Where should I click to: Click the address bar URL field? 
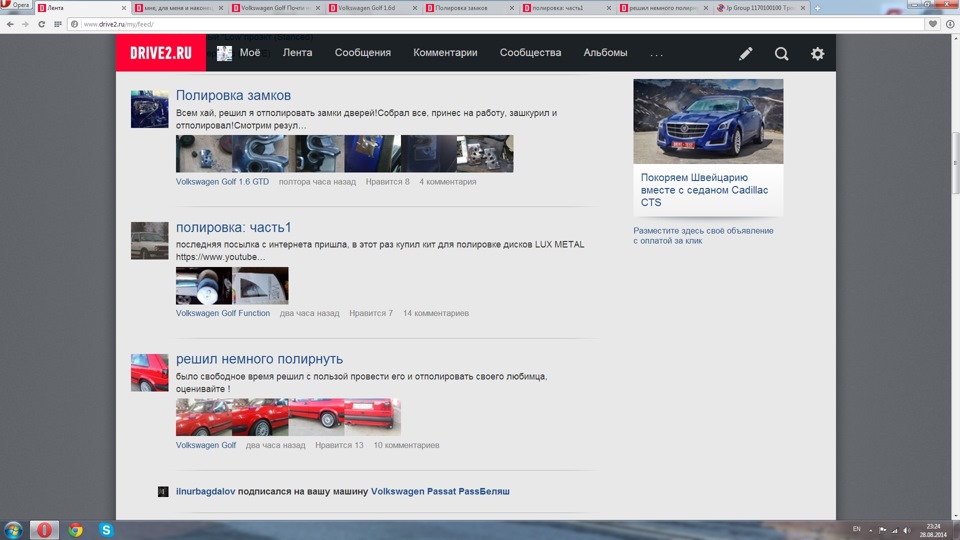496,24
